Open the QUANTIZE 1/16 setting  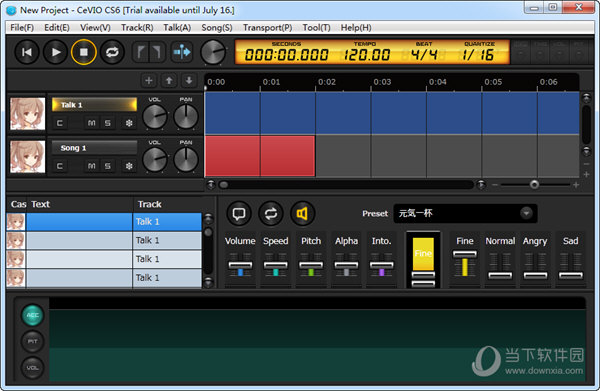(478, 55)
